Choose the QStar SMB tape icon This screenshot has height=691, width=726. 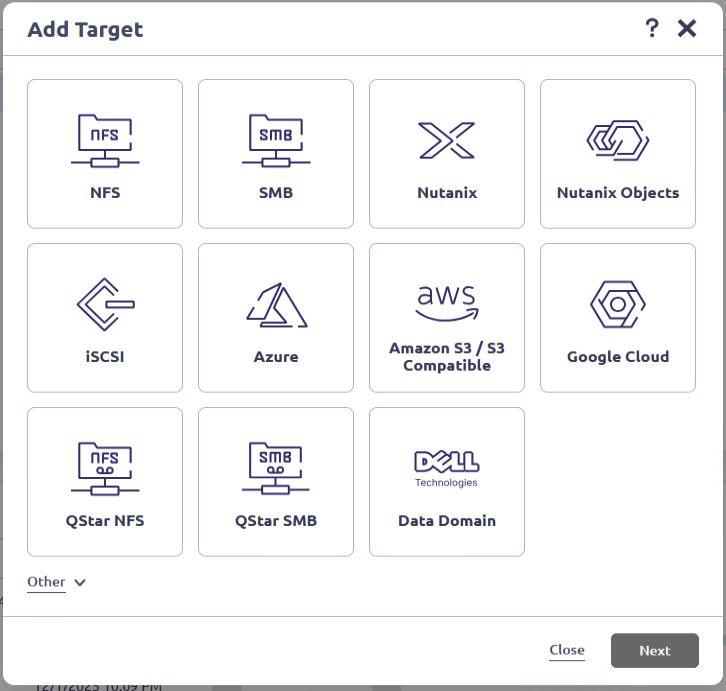click(276, 468)
